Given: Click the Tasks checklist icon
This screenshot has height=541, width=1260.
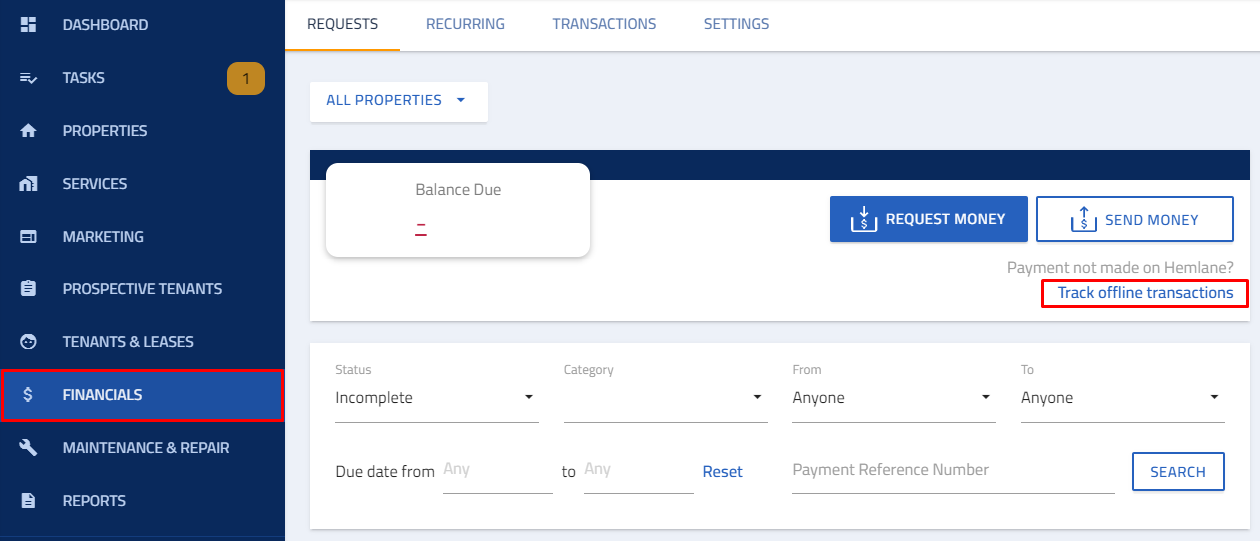Looking at the screenshot, I should pyautogui.click(x=28, y=77).
